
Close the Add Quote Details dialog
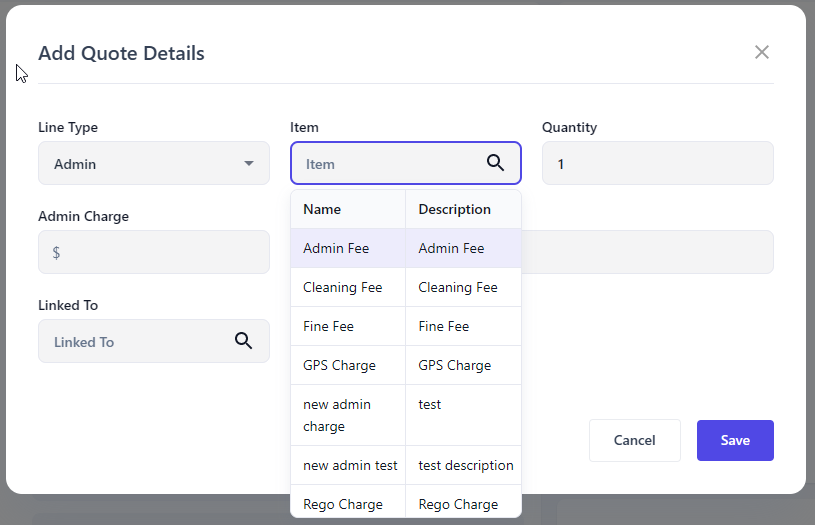click(x=762, y=52)
